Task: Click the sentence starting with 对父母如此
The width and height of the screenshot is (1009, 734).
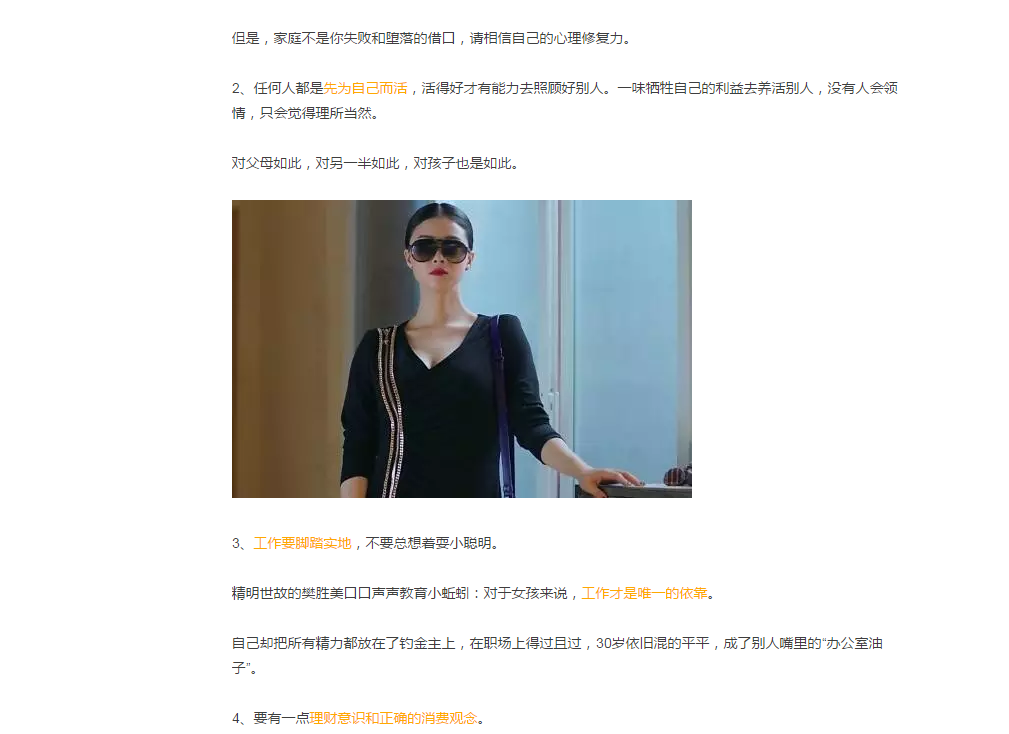Action: click(x=376, y=163)
